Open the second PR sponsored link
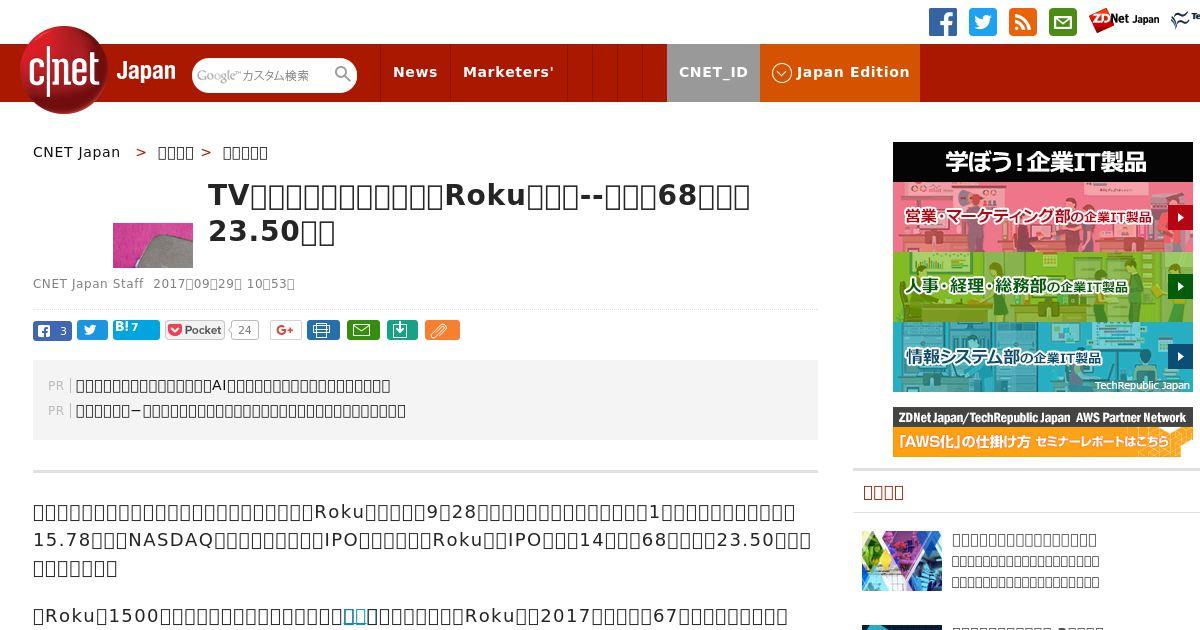The image size is (1200, 630). pyautogui.click(x=241, y=410)
